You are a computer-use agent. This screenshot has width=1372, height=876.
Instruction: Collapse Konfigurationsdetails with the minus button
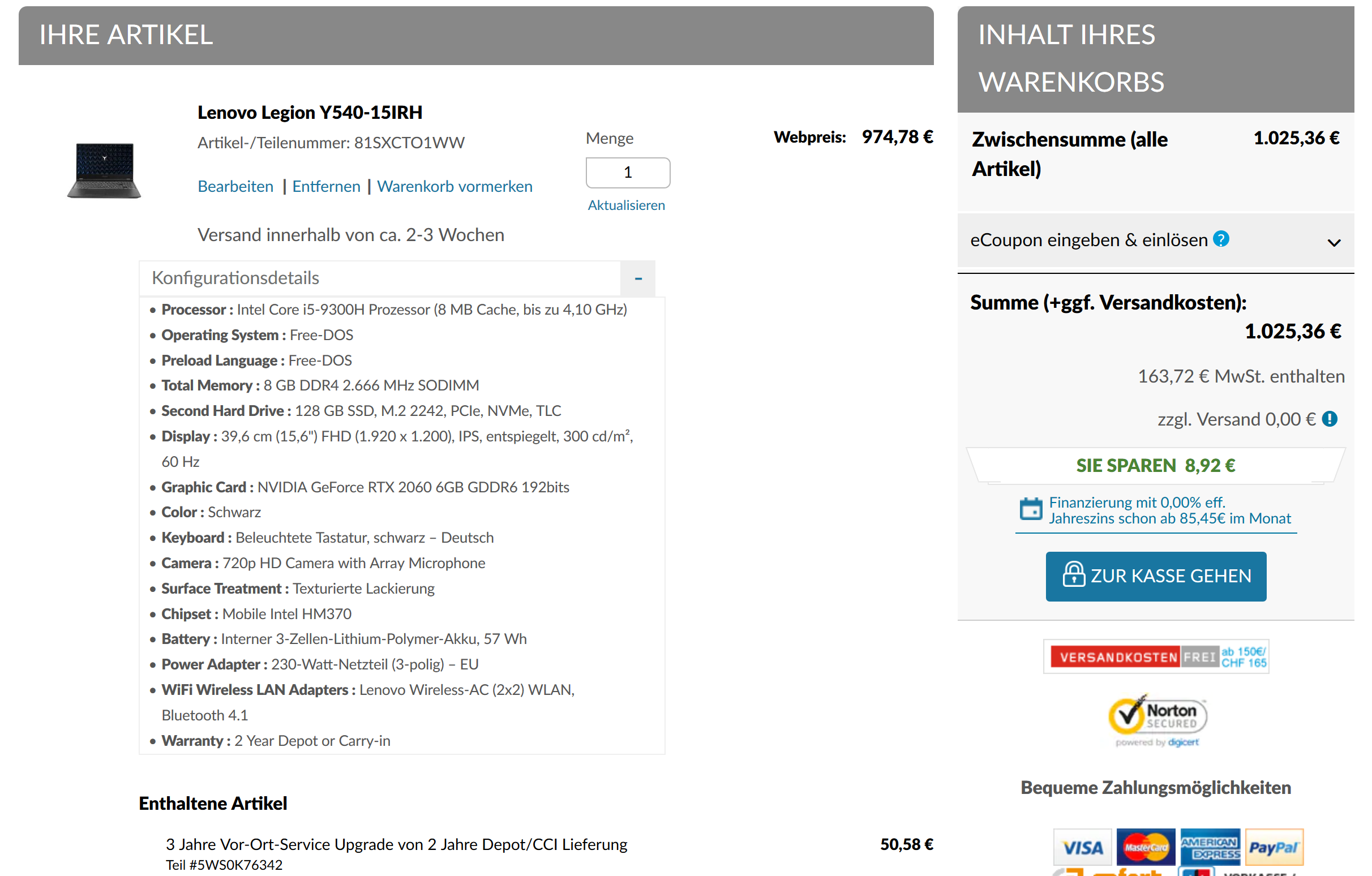[637, 278]
